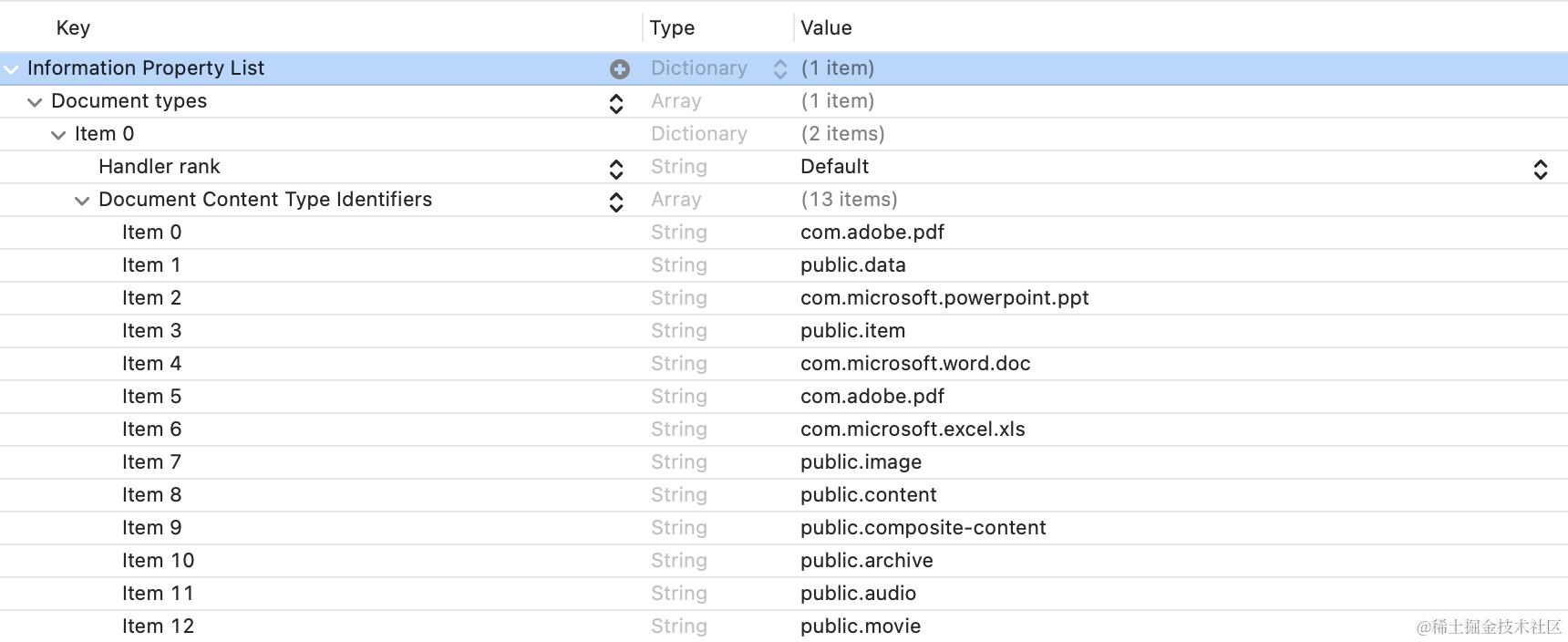
Task: Select the Handler rank key
Action: tap(160, 167)
